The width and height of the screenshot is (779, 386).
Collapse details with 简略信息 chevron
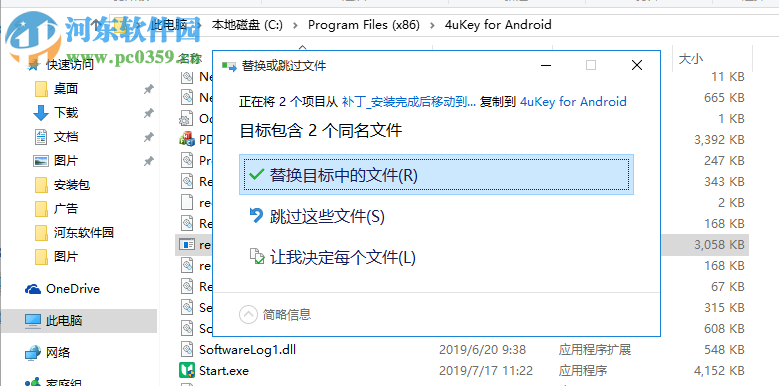pos(247,314)
